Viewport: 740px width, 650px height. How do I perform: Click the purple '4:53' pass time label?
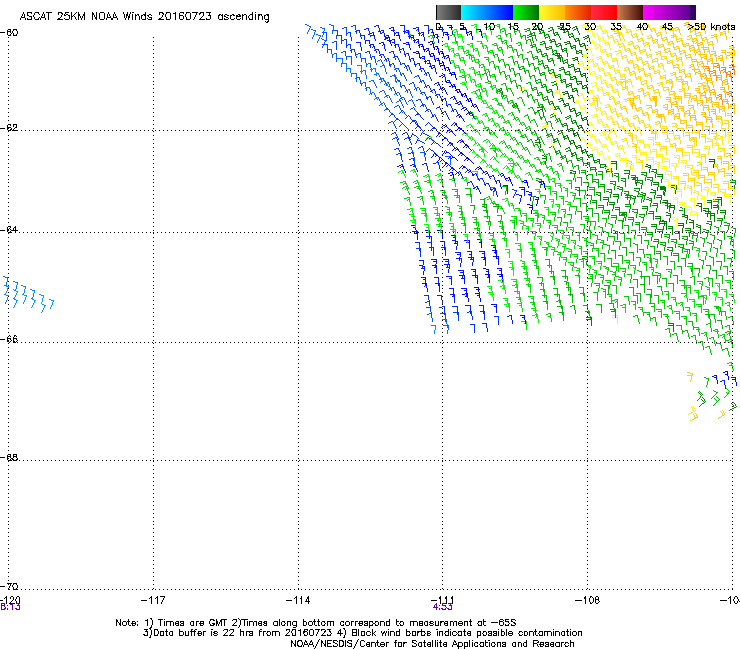coord(443,607)
